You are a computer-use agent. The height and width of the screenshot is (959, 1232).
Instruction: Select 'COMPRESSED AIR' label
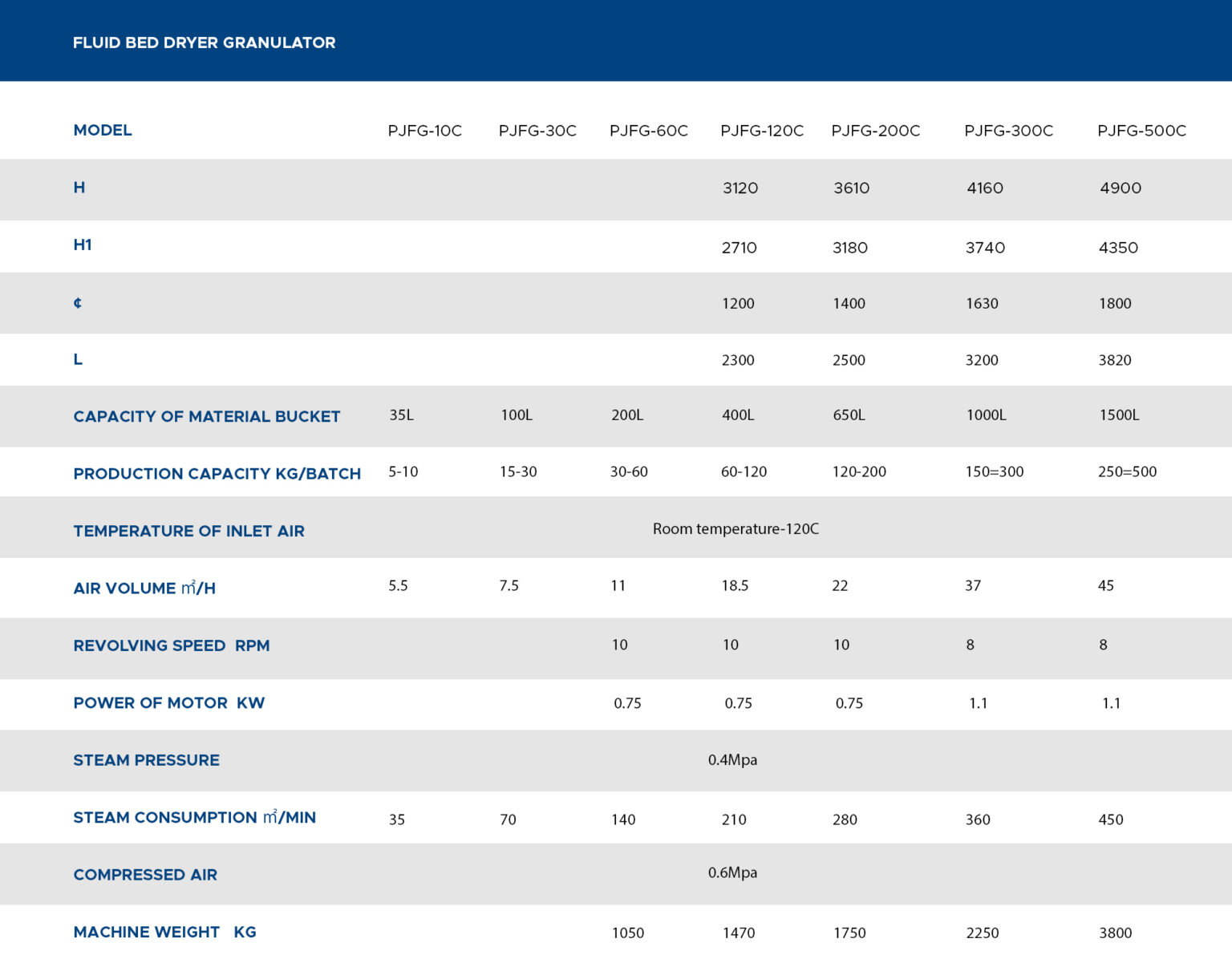click(145, 875)
